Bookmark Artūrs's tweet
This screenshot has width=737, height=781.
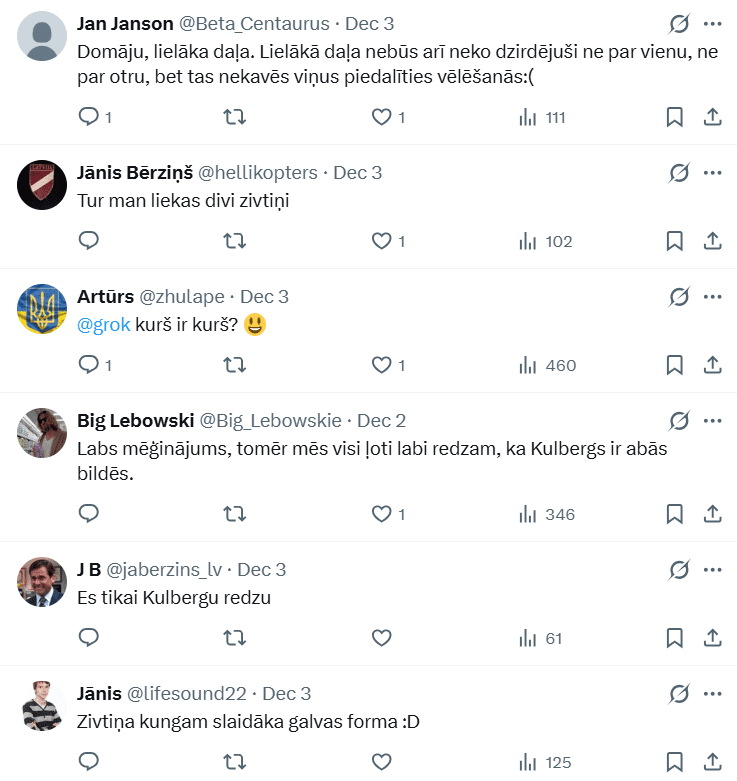(675, 365)
